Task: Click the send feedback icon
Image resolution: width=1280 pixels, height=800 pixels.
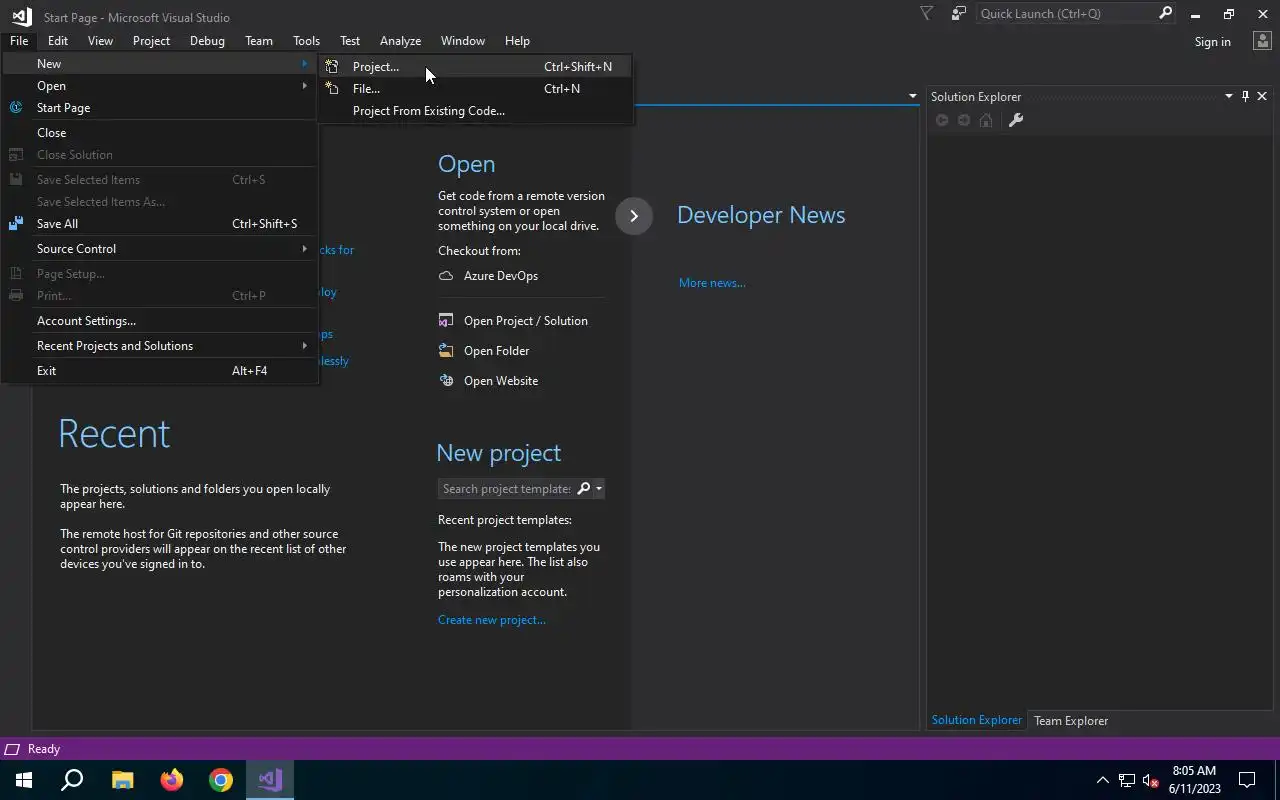Action: 959,13
